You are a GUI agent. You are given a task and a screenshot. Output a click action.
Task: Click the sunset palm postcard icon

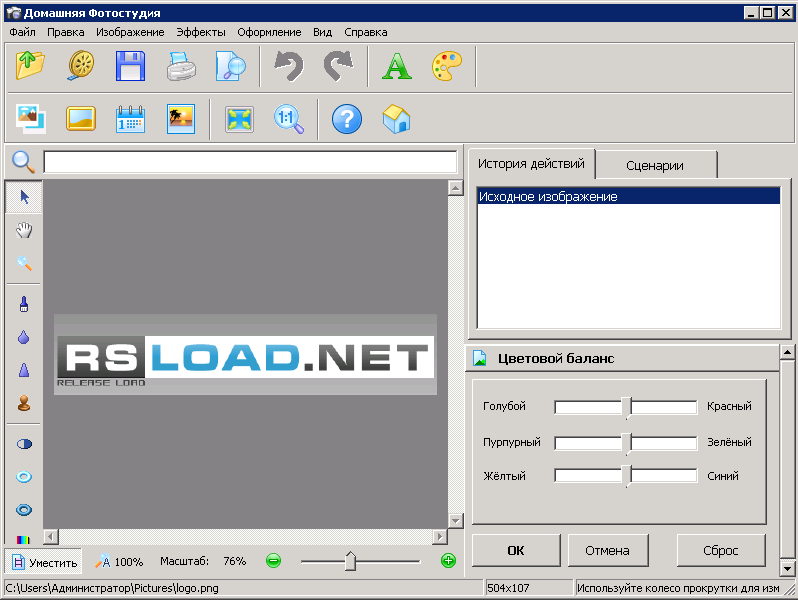click(181, 119)
